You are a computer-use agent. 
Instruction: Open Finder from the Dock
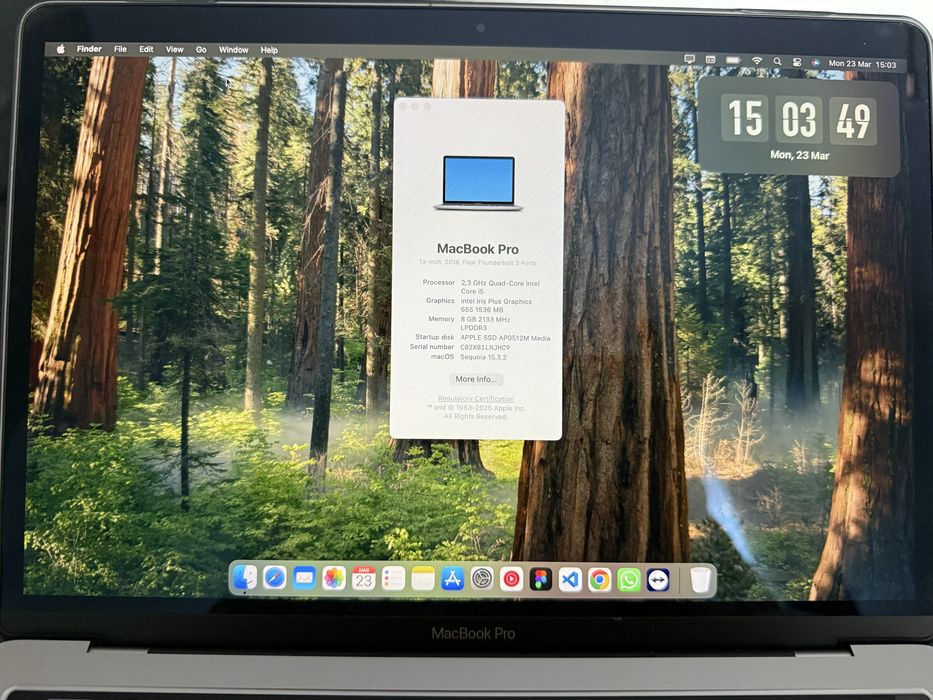(245, 577)
